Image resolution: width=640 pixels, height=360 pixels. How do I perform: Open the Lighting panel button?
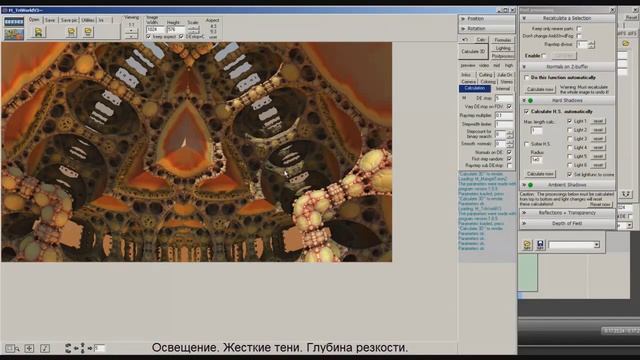pos(503,48)
